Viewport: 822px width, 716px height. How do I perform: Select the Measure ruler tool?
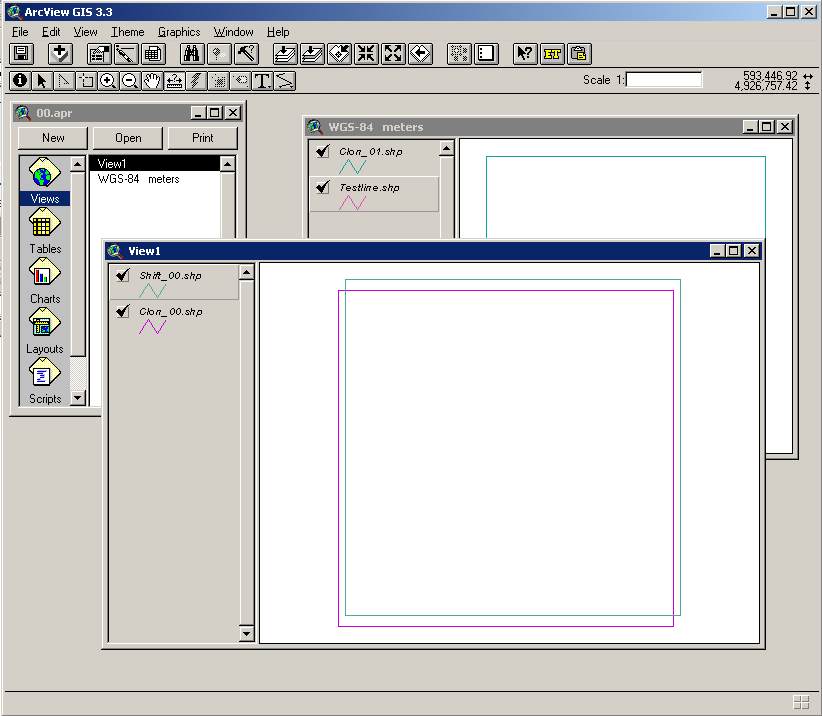tap(174, 81)
